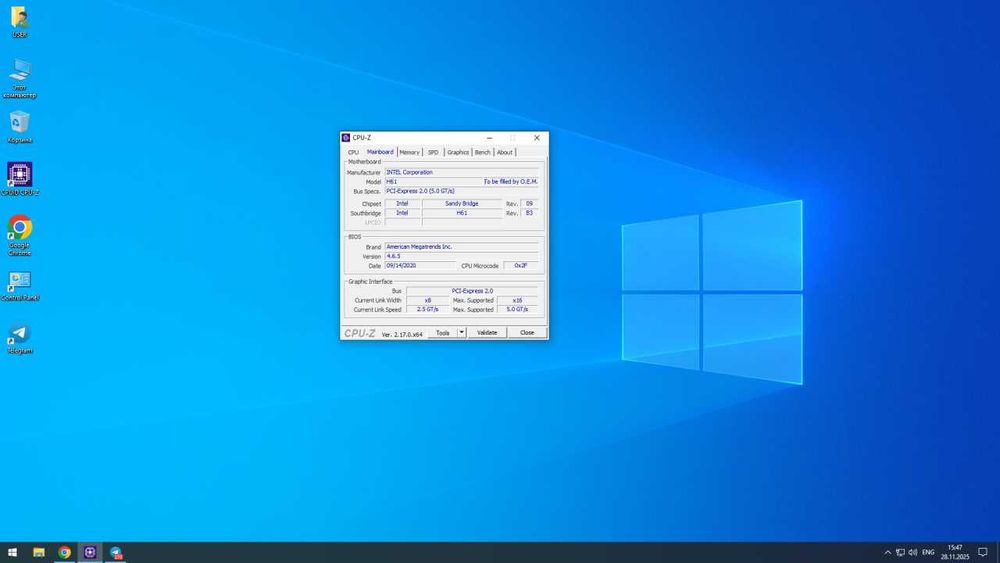Open the notification center icon
This screenshot has width=1000, height=563.
[x=983, y=552]
